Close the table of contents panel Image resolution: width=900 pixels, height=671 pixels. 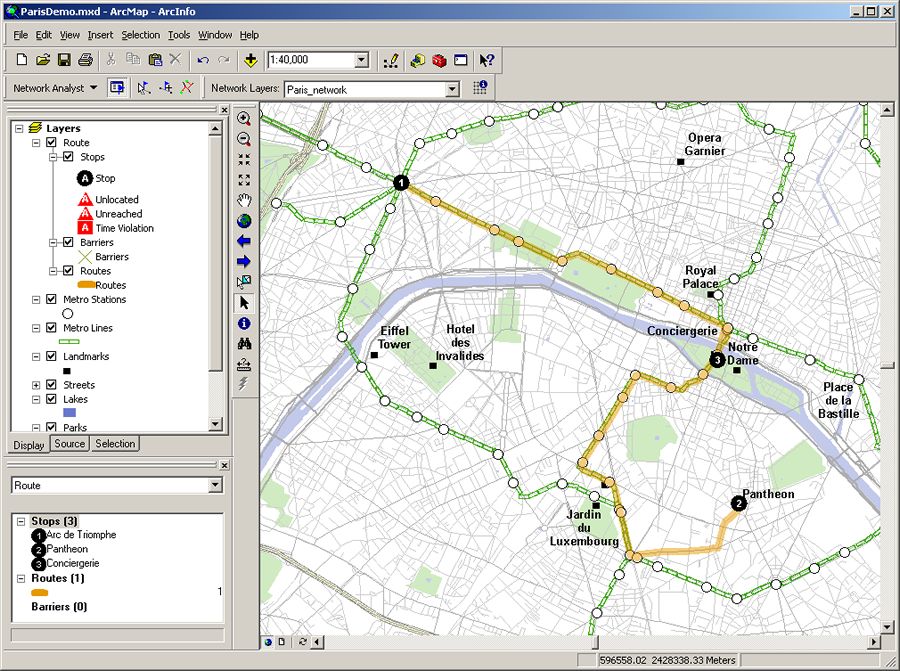pyautogui.click(x=224, y=110)
